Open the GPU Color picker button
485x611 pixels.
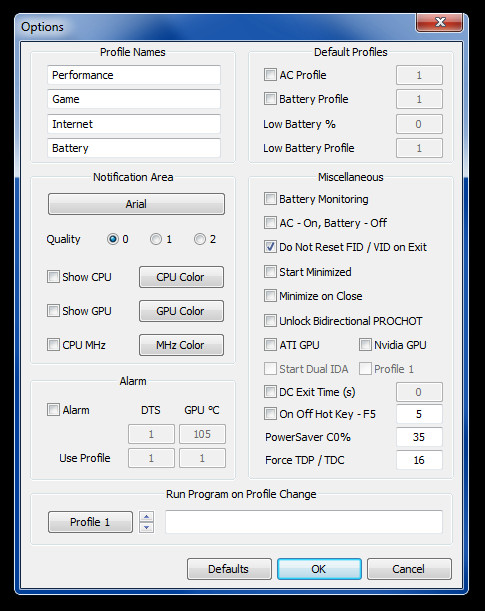pyautogui.click(x=182, y=311)
